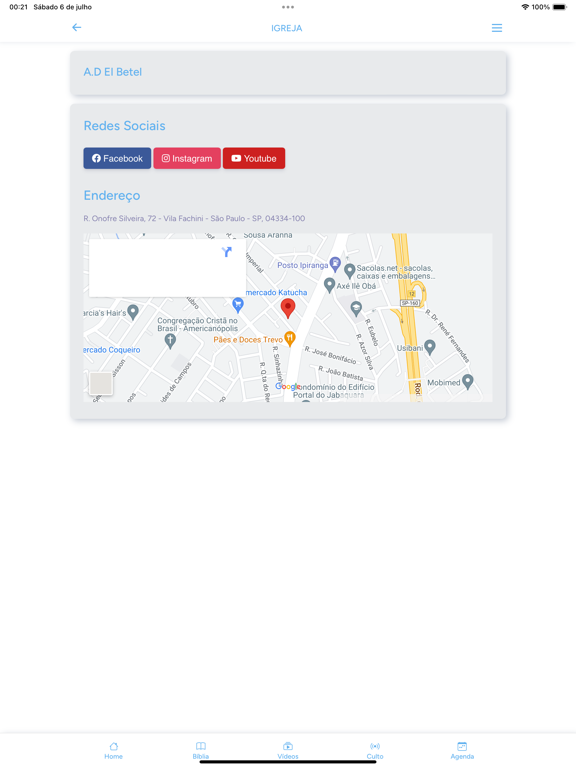Open the Facebook page button

pyautogui.click(x=117, y=158)
